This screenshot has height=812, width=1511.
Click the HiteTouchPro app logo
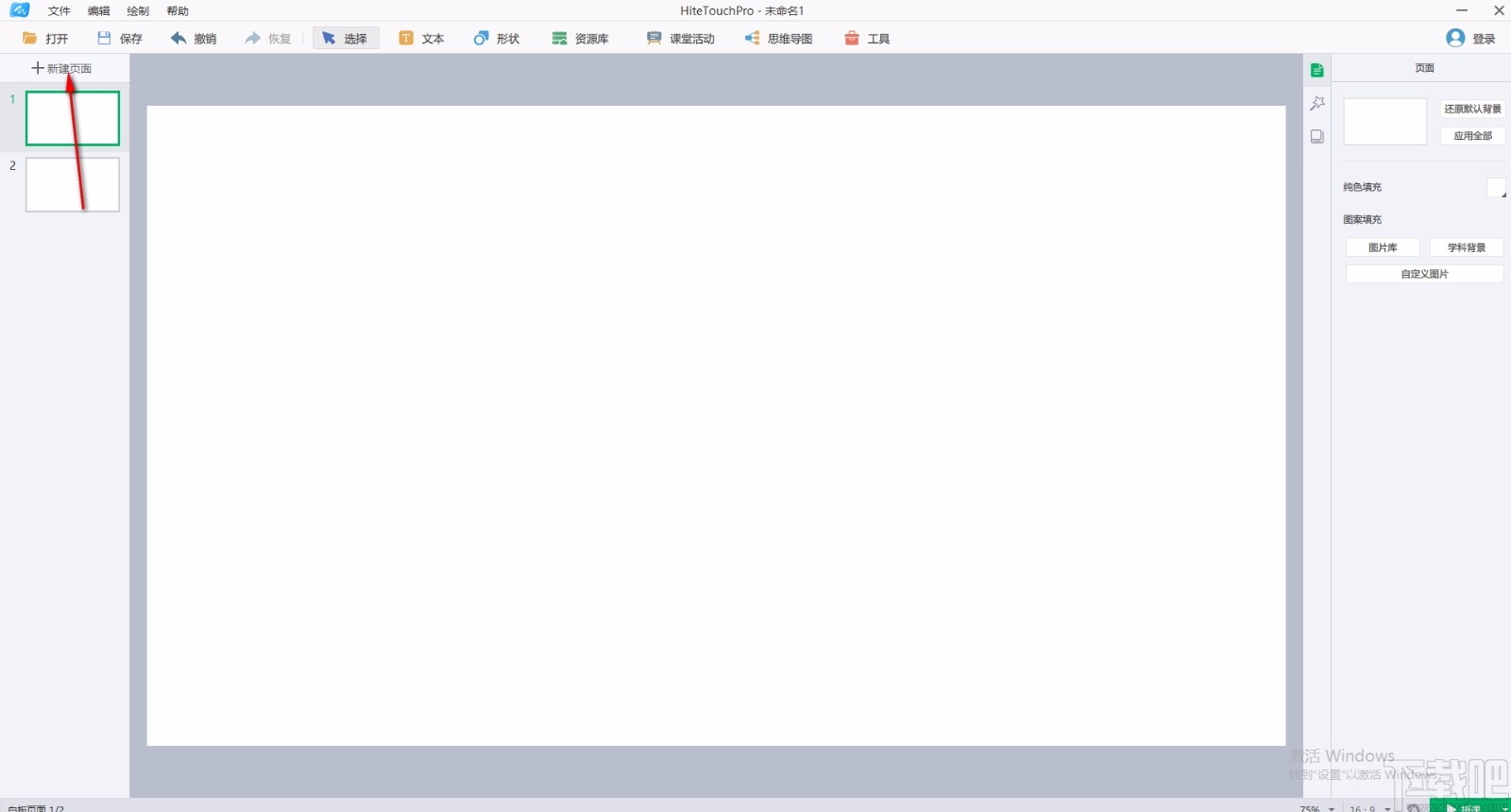[20, 10]
